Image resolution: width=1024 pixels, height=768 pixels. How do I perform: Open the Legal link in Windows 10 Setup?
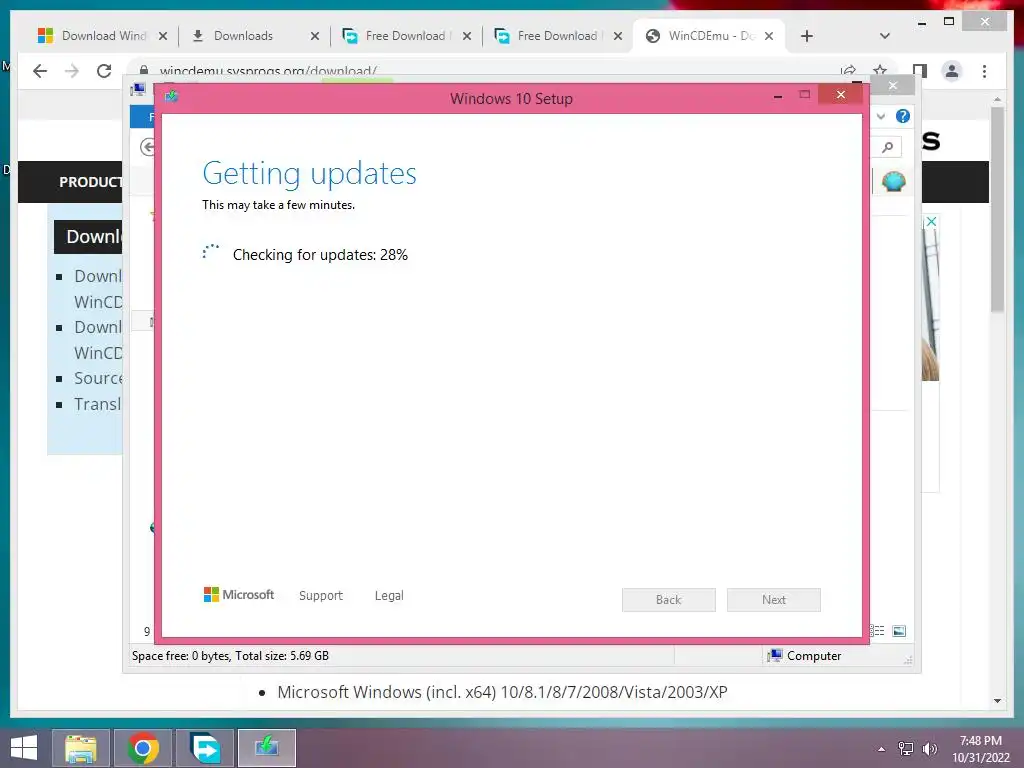coord(389,596)
